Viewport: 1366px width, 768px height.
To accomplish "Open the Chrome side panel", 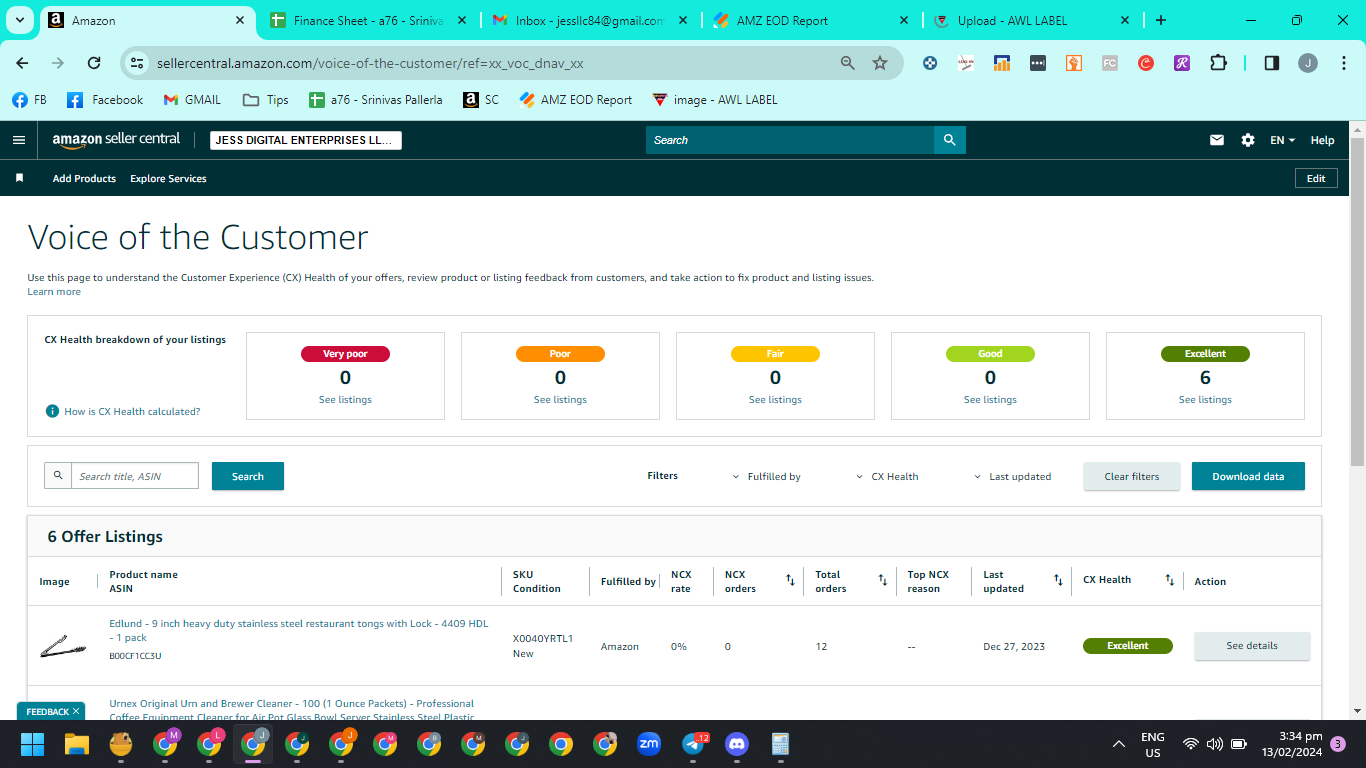I will (1272, 63).
